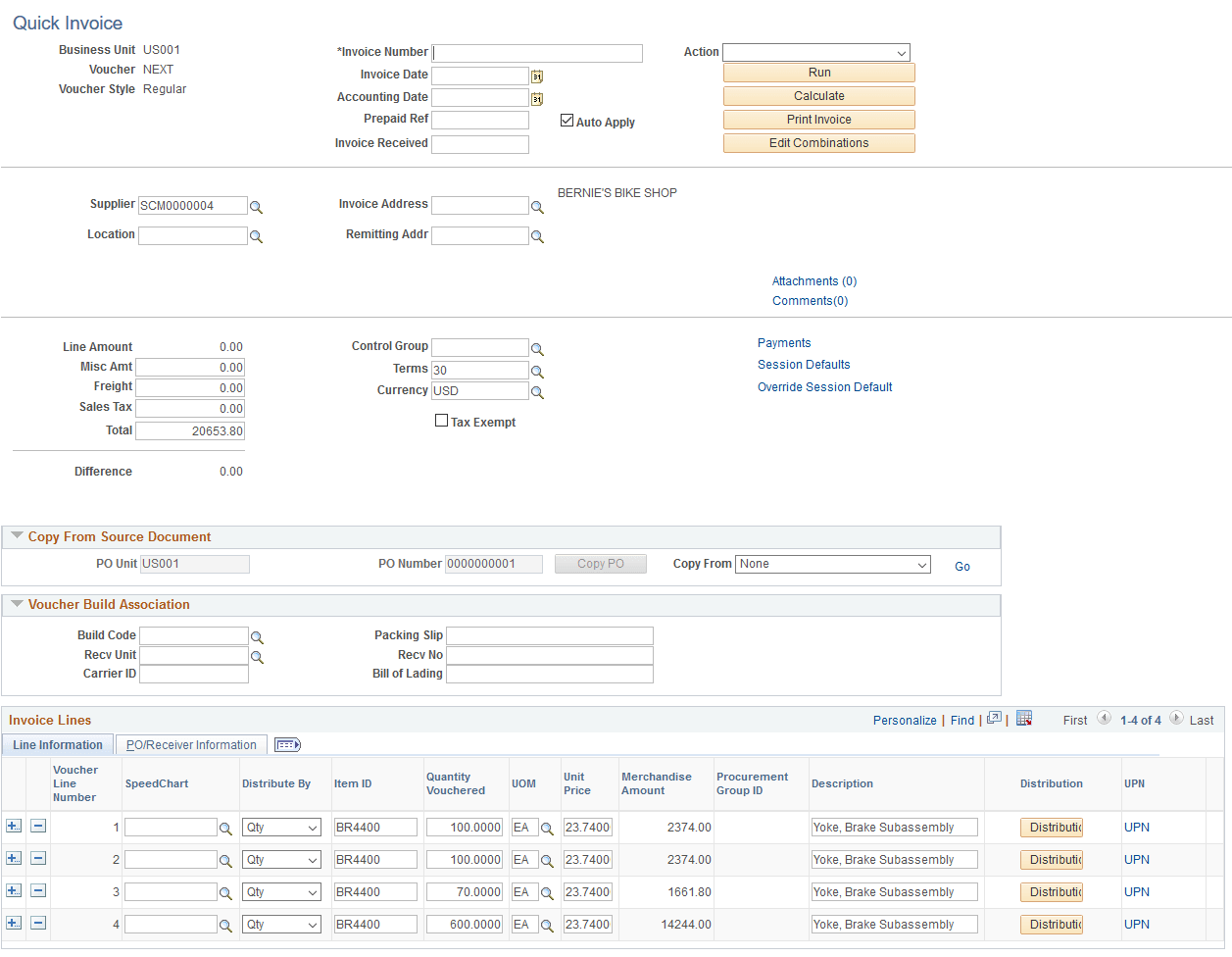Enable the Tax Exempt checkbox

coord(441,421)
